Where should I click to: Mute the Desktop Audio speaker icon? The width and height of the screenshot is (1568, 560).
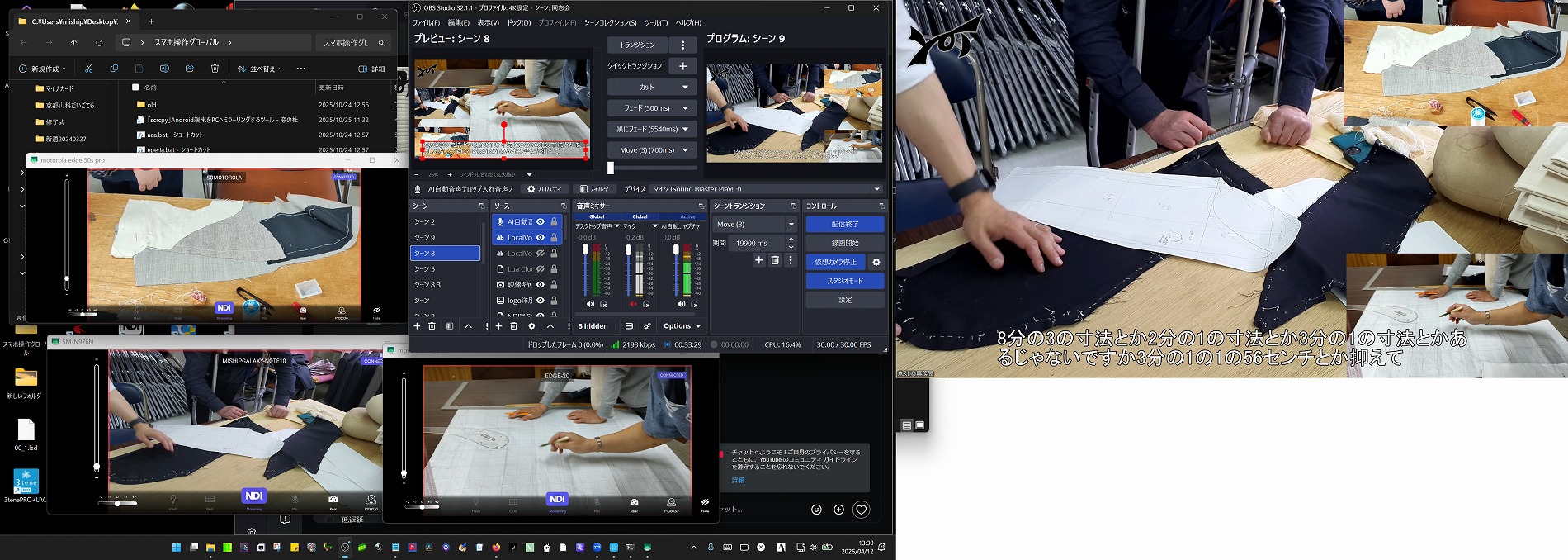[589, 304]
